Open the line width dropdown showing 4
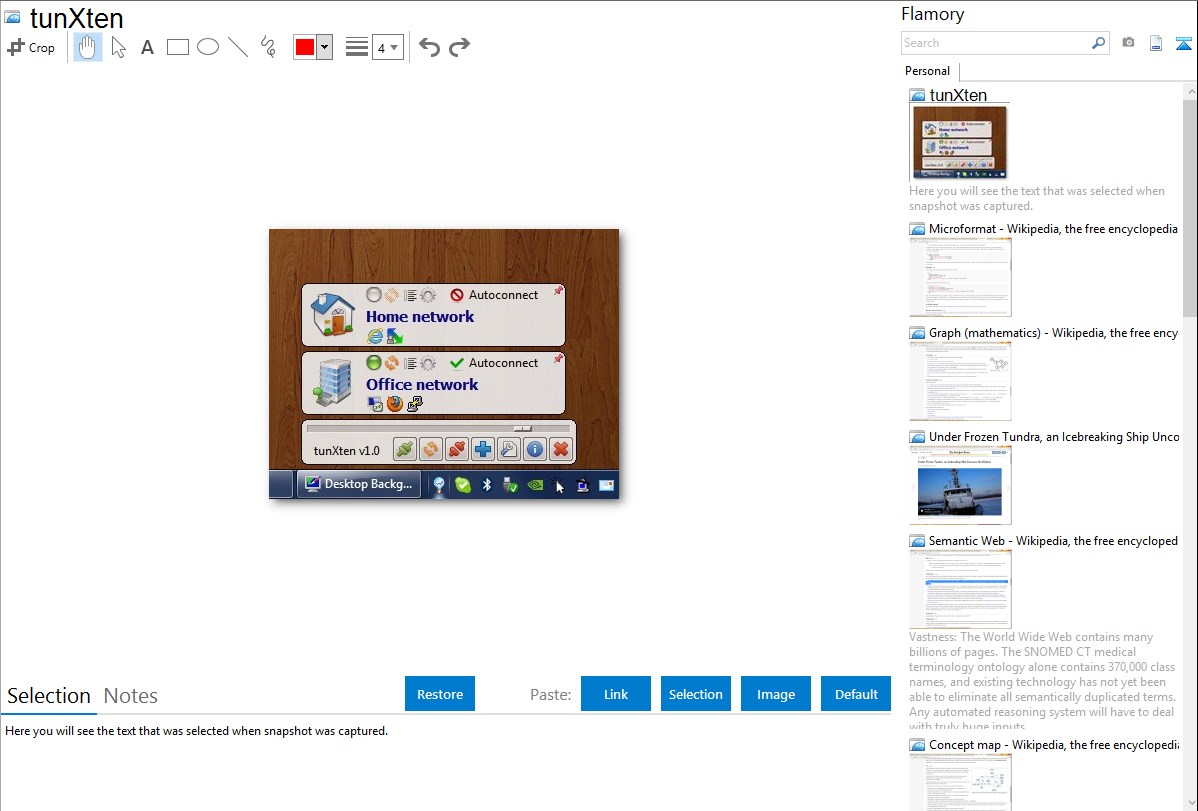 tap(387, 47)
